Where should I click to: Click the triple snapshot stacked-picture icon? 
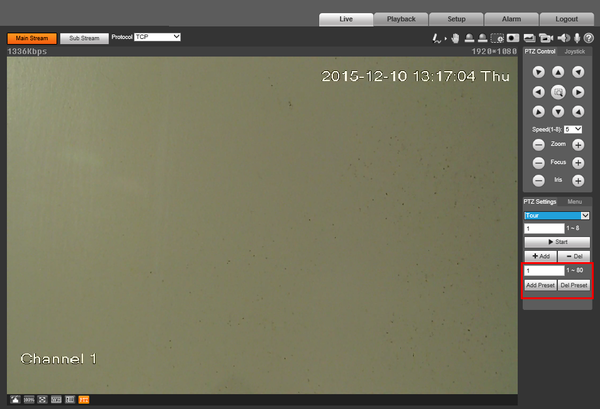point(530,38)
